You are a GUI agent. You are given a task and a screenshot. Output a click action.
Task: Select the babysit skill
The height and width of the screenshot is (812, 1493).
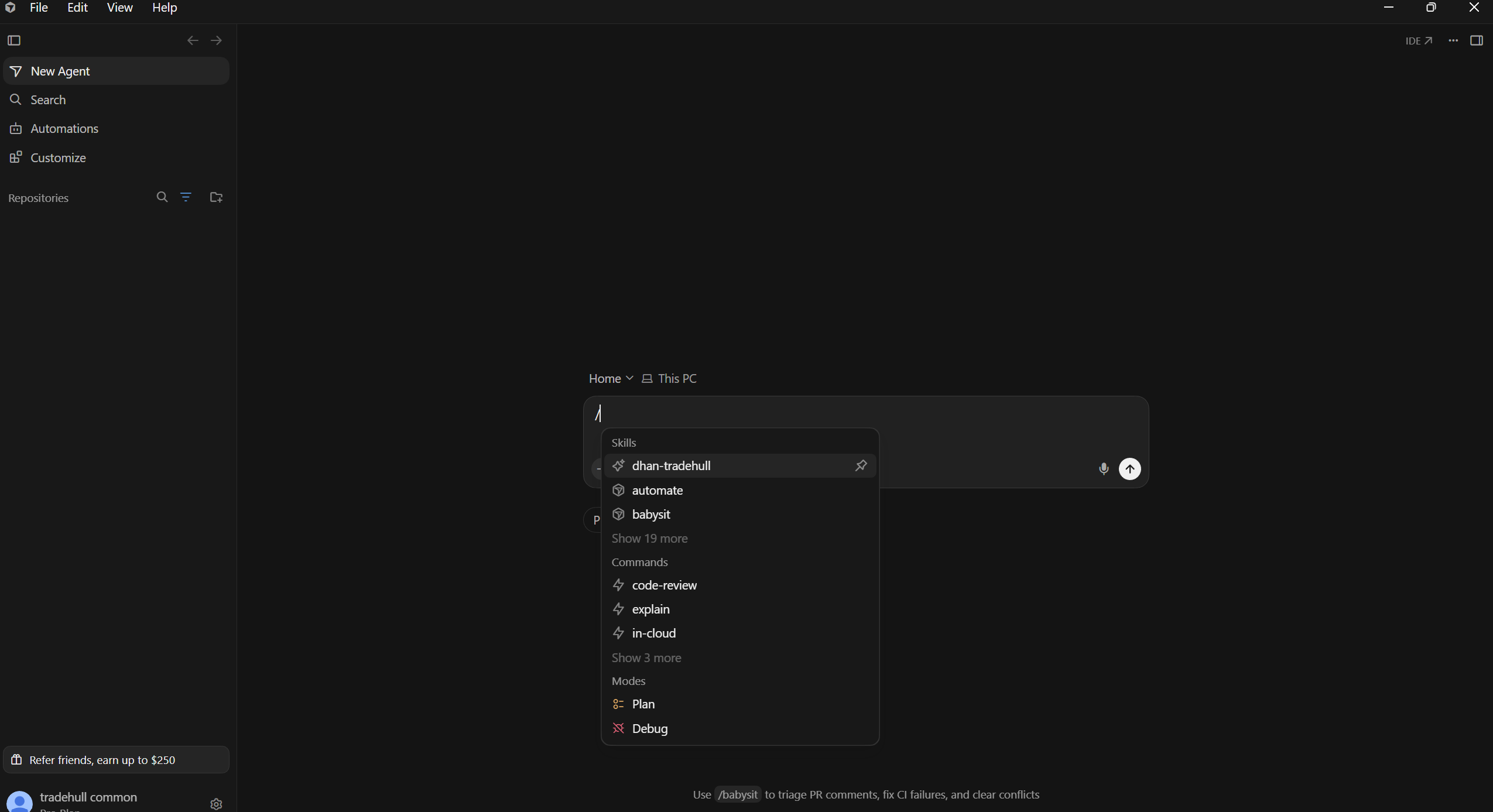click(x=740, y=514)
